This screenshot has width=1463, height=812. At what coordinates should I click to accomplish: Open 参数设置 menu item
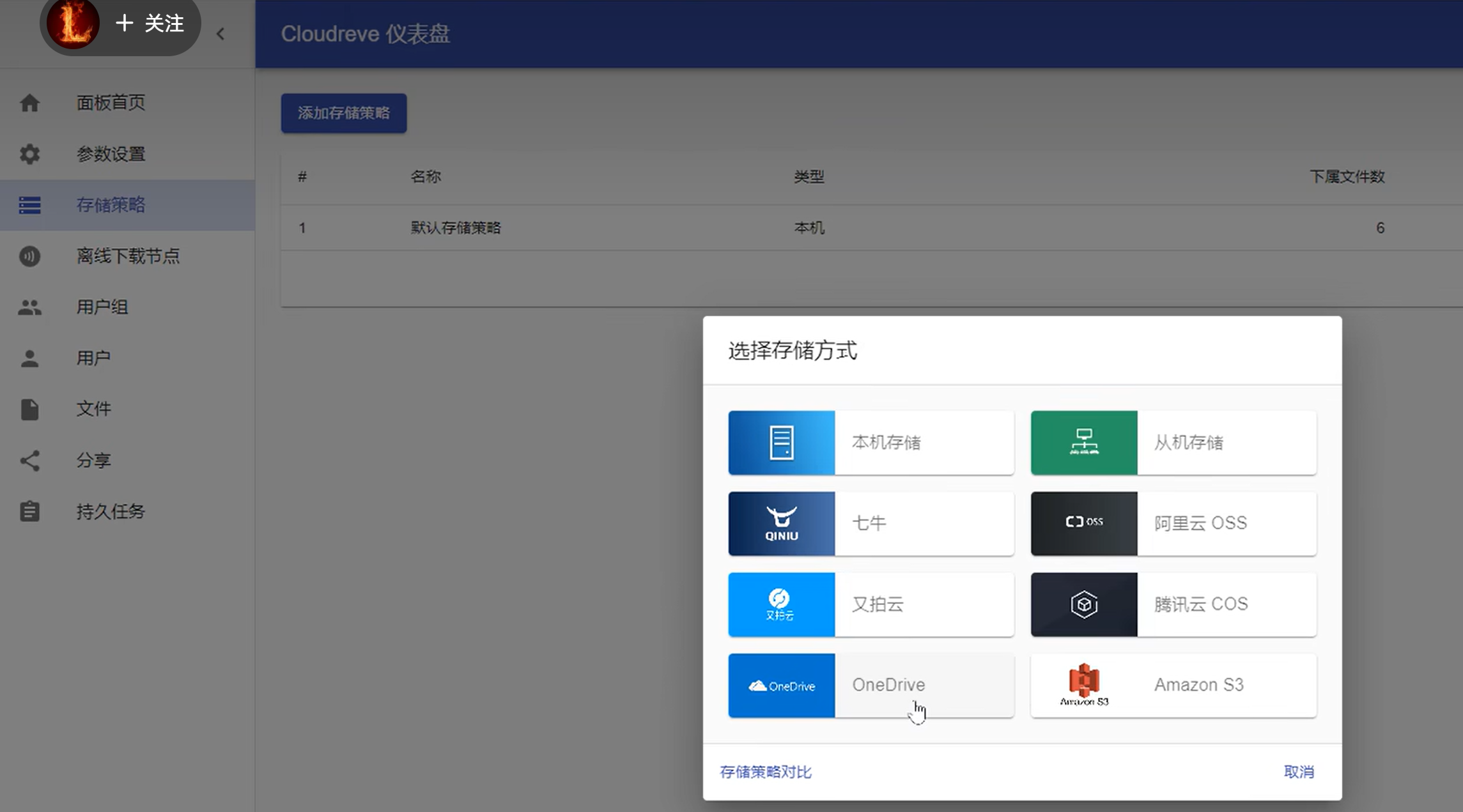(x=128, y=154)
